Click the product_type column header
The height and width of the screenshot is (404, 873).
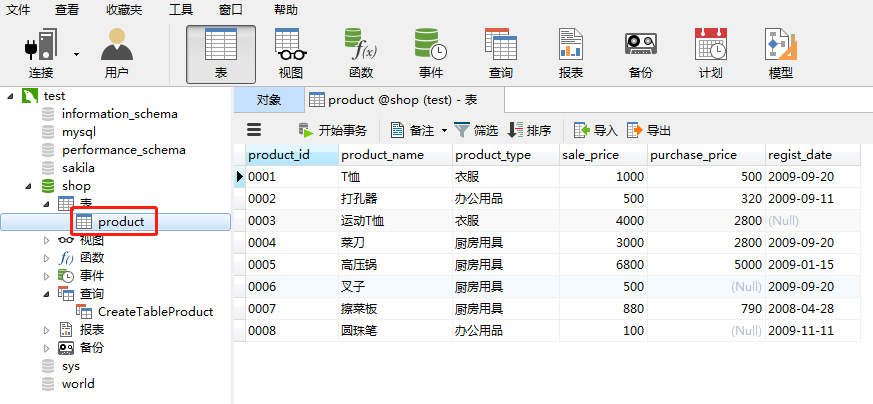coord(506,155)
